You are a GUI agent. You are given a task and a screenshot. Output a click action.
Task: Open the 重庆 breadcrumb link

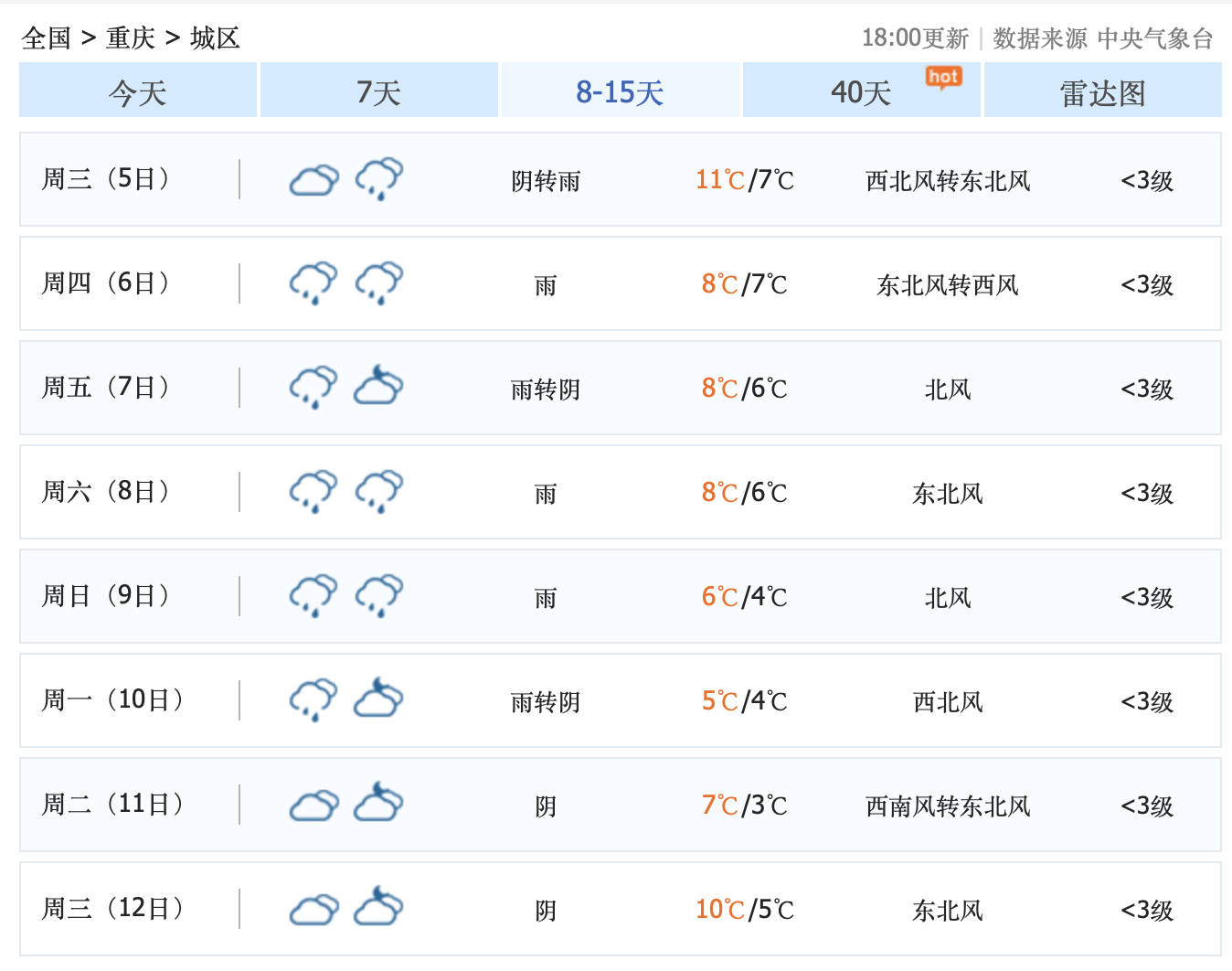coord(129,37)
